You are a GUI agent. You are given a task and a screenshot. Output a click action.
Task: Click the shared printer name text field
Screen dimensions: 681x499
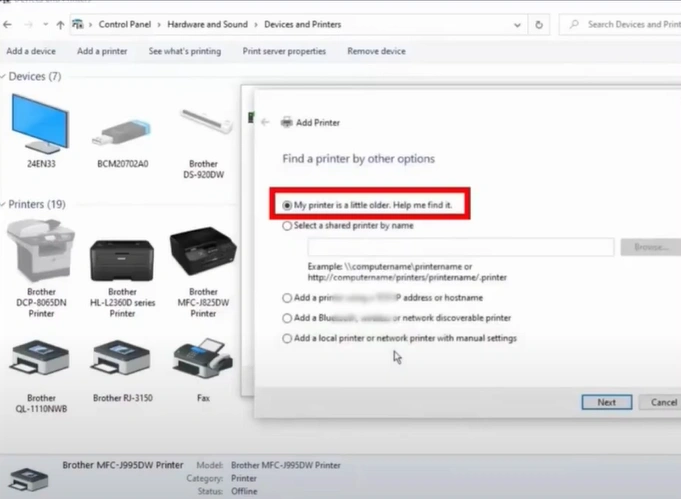click(x=460, y=247)
